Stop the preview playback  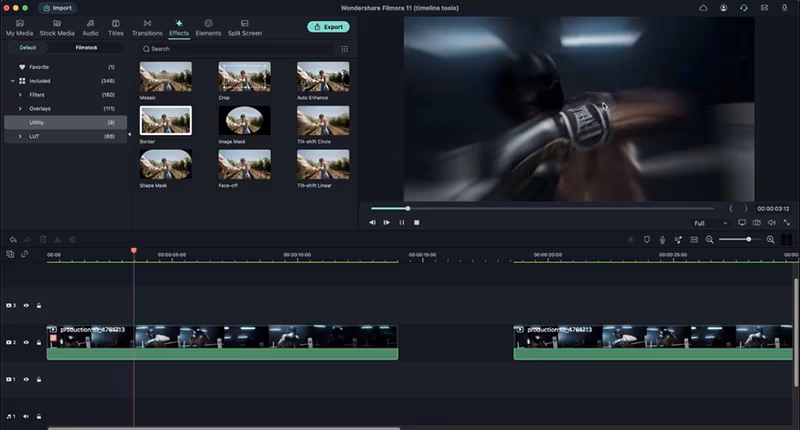[417, 222]
